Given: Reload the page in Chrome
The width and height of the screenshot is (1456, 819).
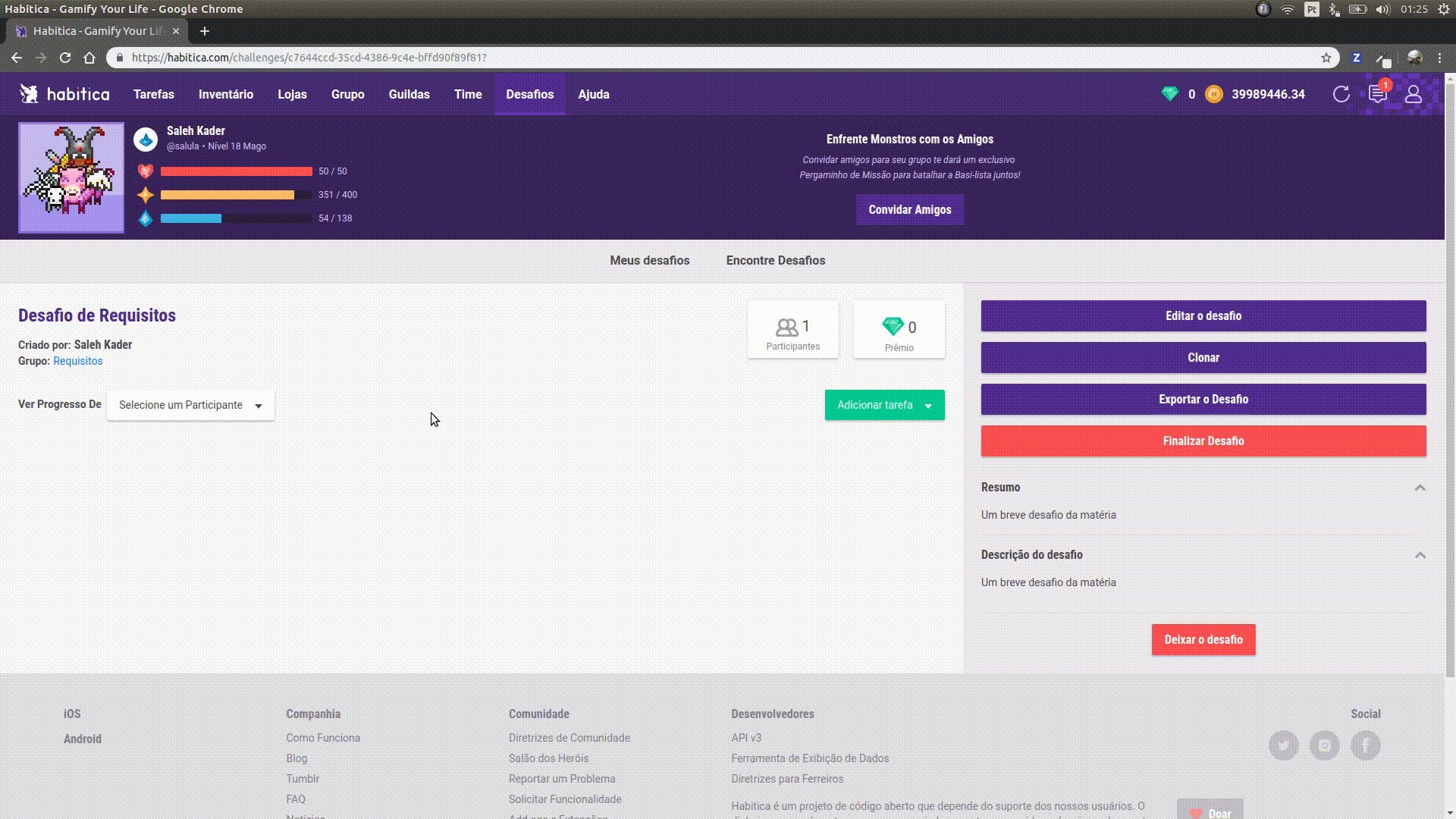Looking at the screenshot, I should pos(65,58).
